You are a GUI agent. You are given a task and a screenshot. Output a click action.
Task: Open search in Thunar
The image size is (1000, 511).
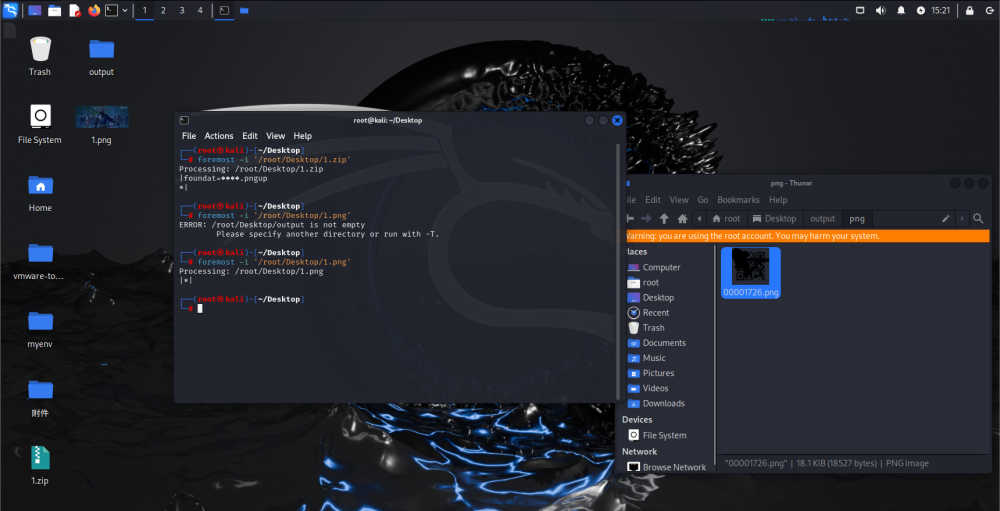[x=978, y=219]
